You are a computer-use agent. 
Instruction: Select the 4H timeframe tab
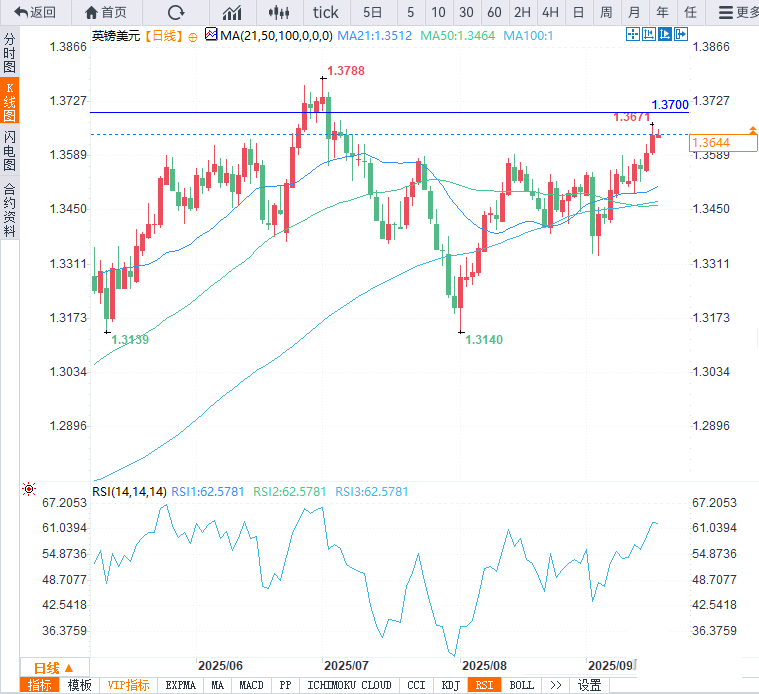550,12
